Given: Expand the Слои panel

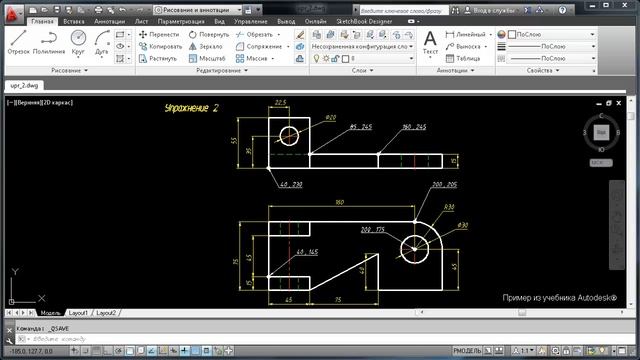Looking at the screenshot, I should coord(362,71).
